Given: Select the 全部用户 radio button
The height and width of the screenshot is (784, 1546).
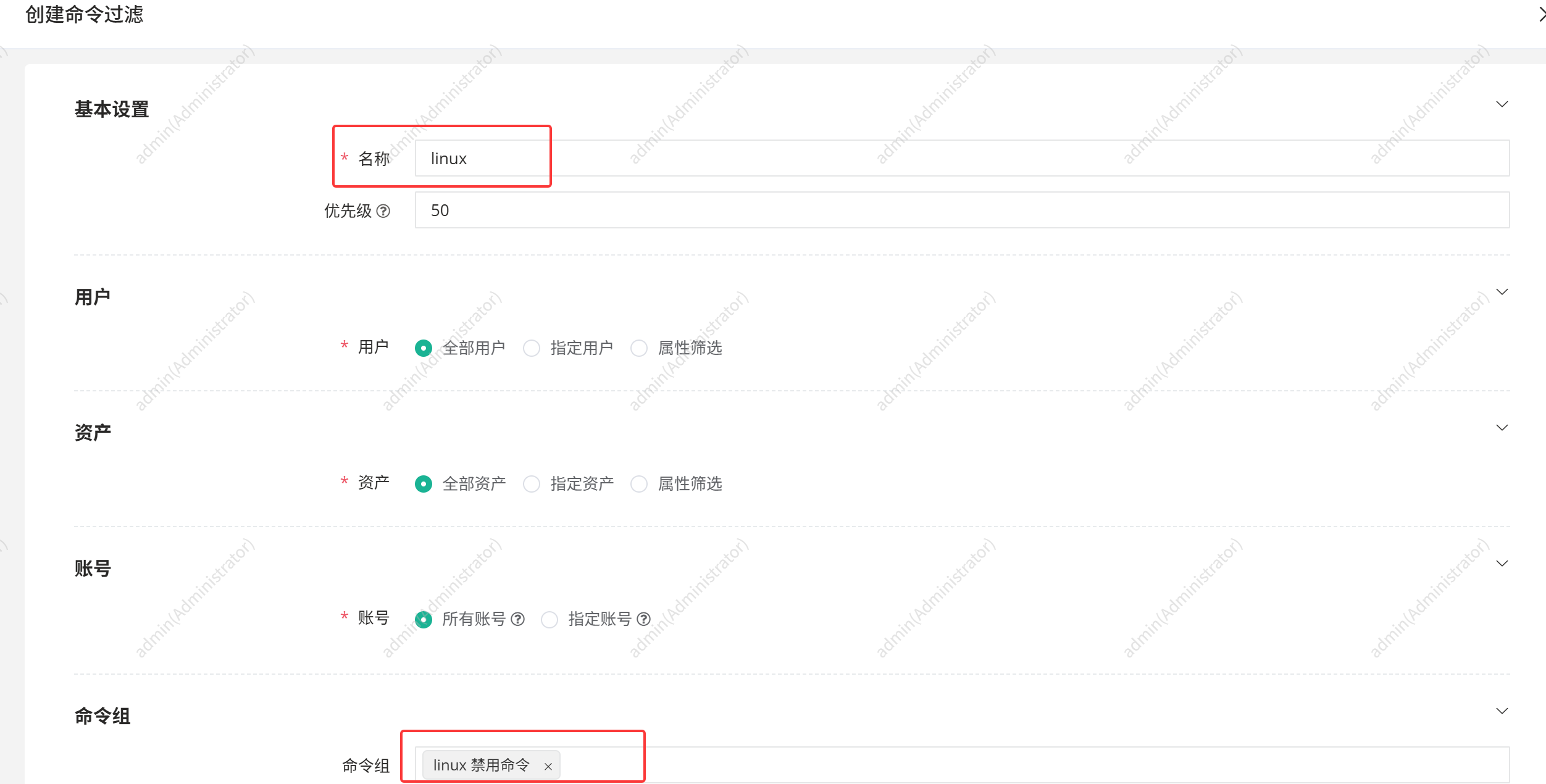Looking at the screenshot, I should coord(424,348).
